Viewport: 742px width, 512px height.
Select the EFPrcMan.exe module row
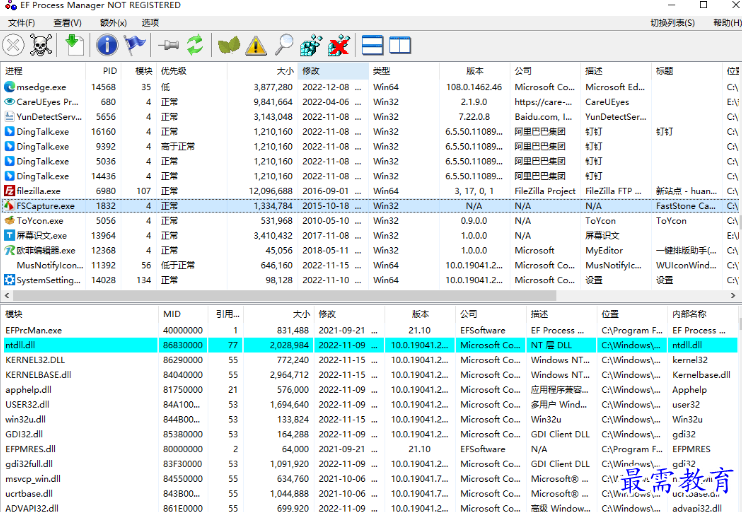point(369,330)
